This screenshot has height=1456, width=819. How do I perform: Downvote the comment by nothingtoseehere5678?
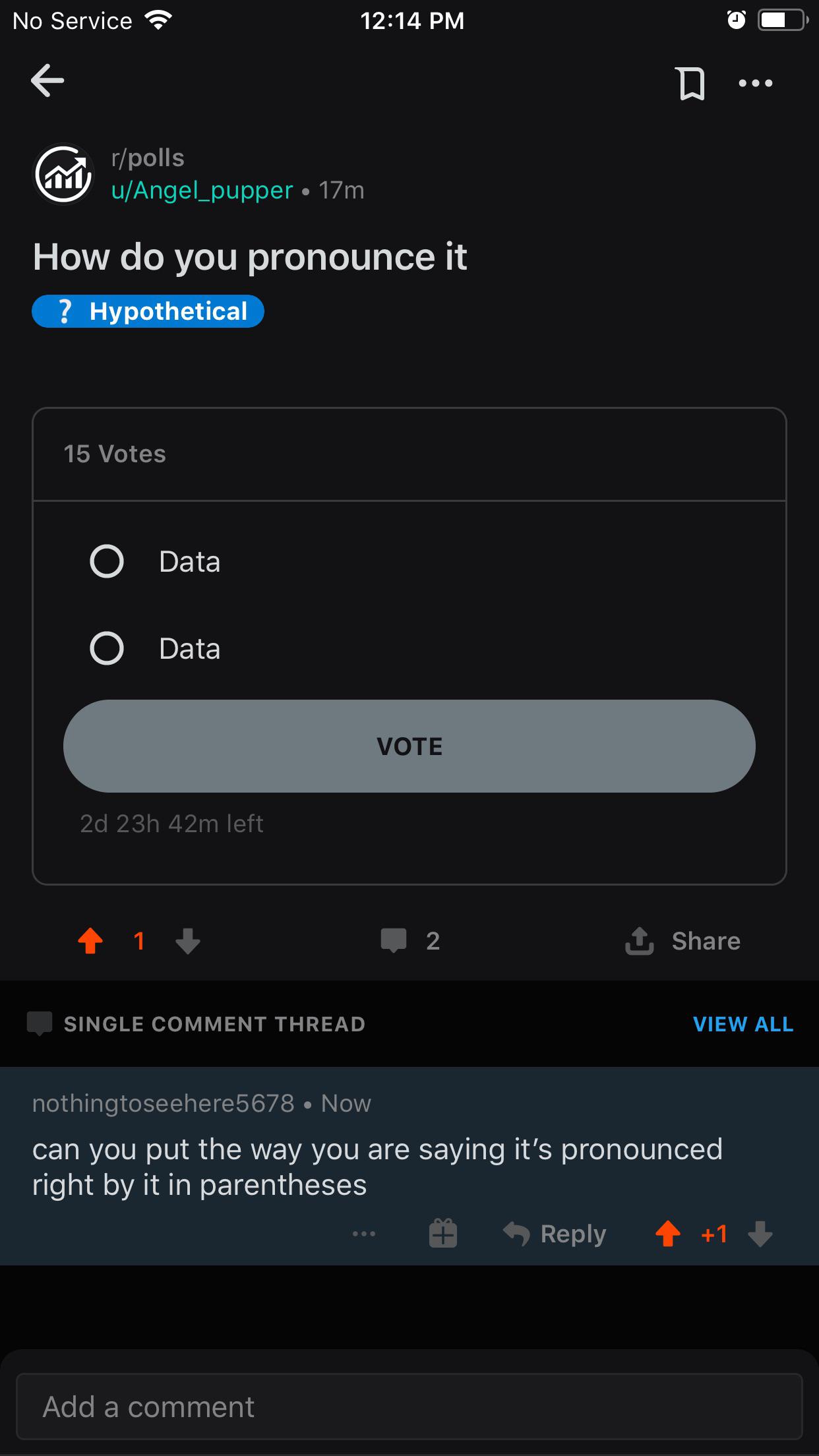(760, 1234)
